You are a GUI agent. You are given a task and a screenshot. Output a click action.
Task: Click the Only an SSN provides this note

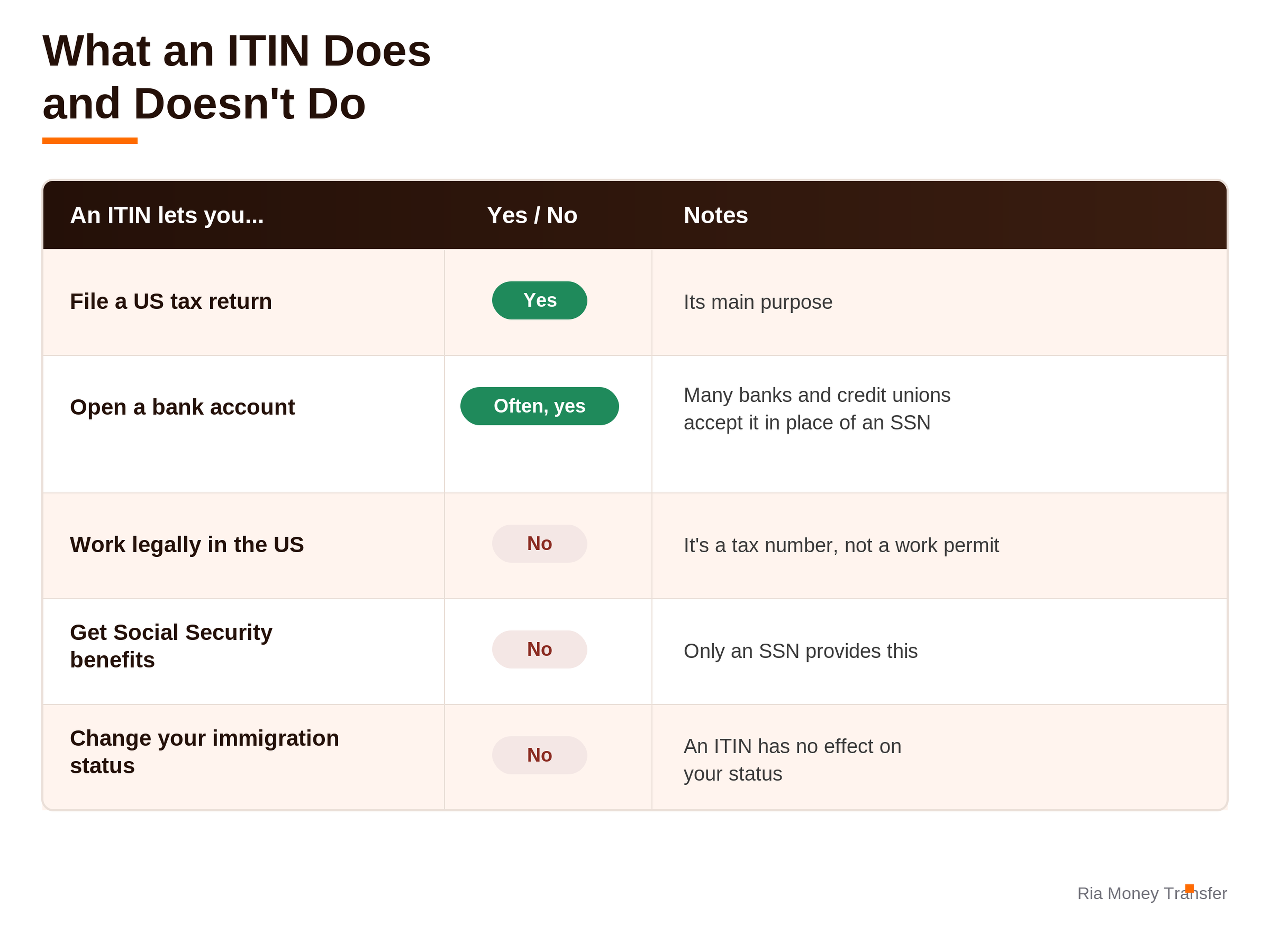[800, 651]
